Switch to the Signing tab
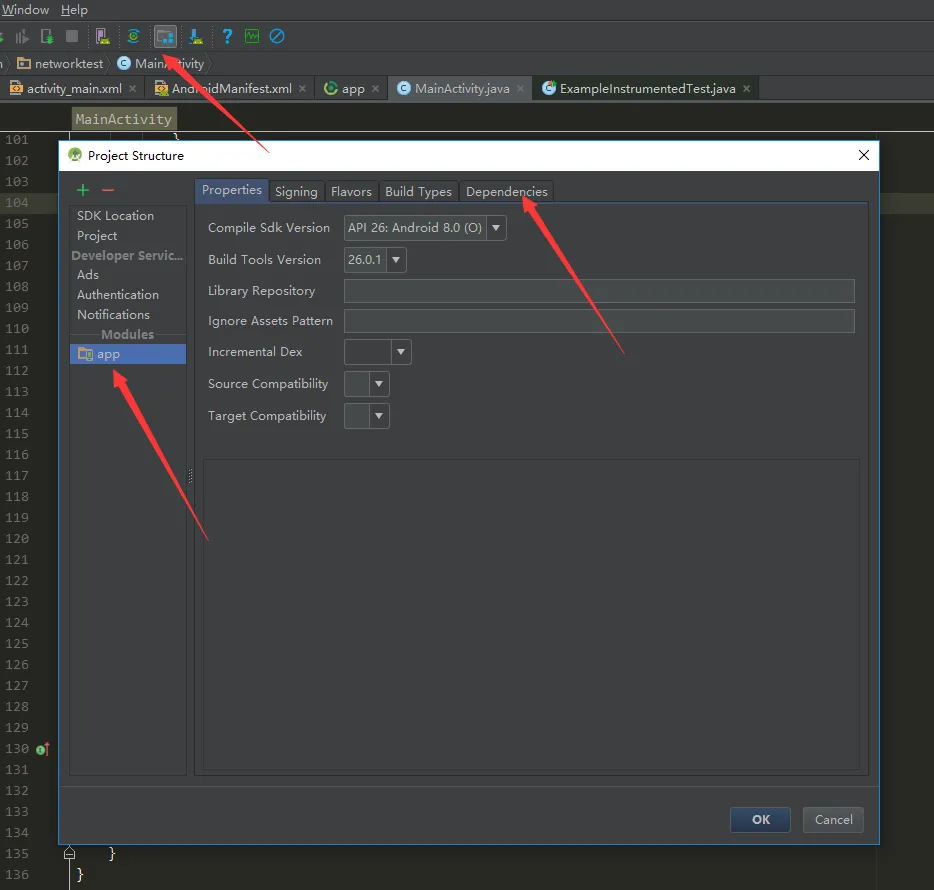 click(x=296, y=192)
